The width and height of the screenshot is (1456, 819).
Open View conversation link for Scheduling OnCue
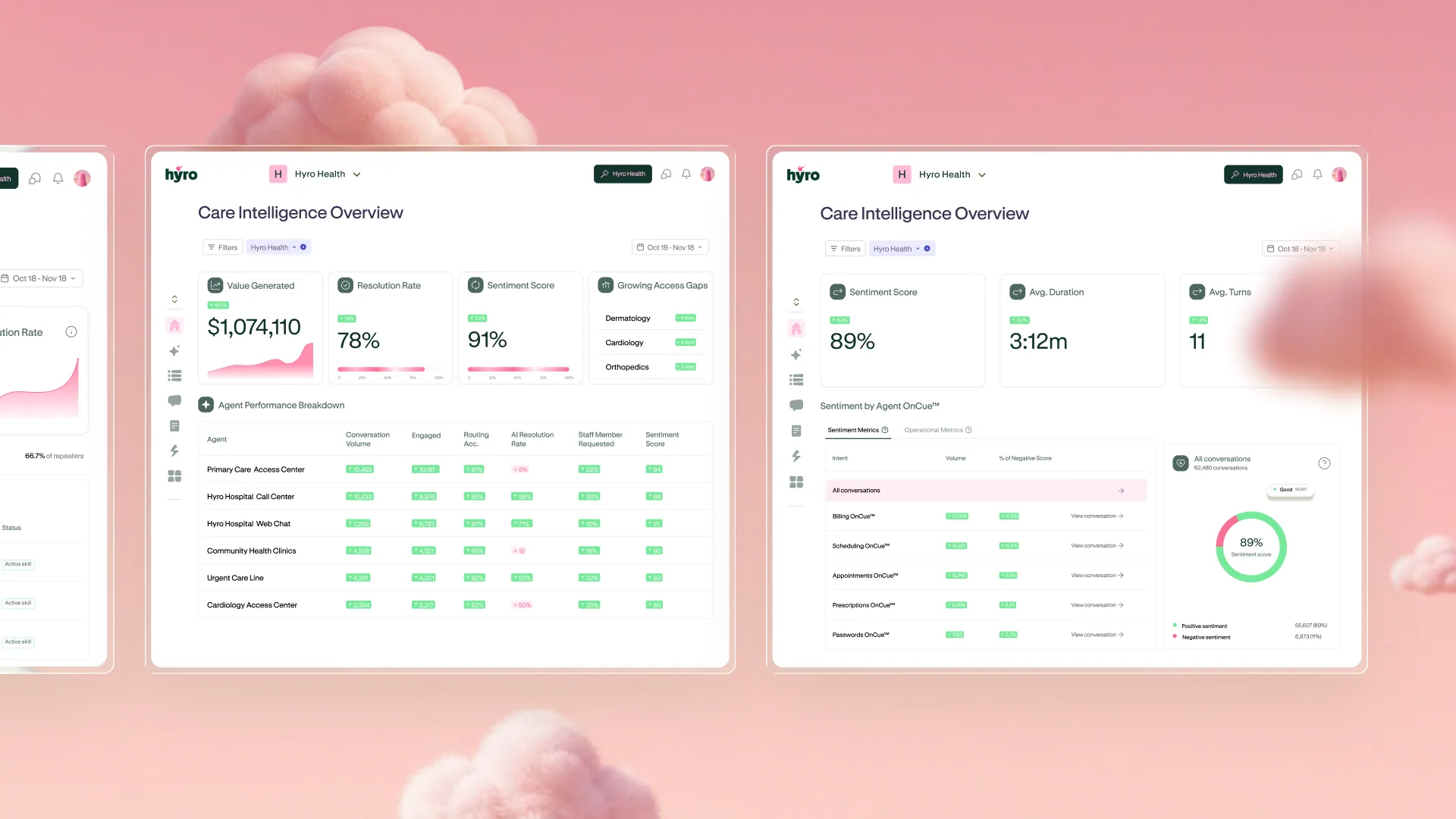point(1097,545)
